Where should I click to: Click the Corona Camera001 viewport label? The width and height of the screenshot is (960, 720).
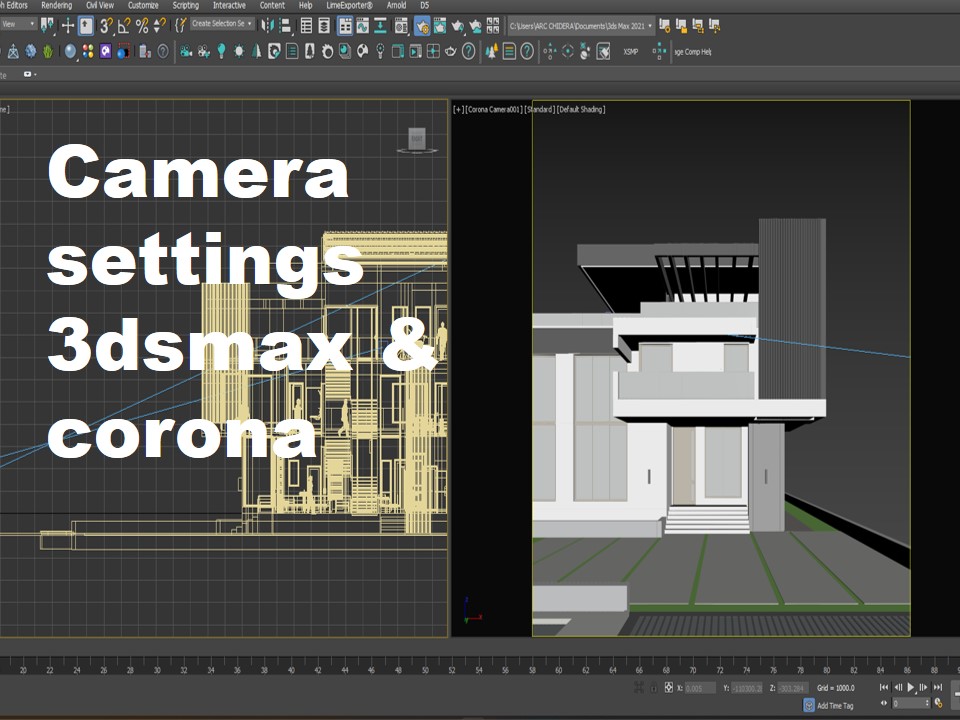pos(495,110)
